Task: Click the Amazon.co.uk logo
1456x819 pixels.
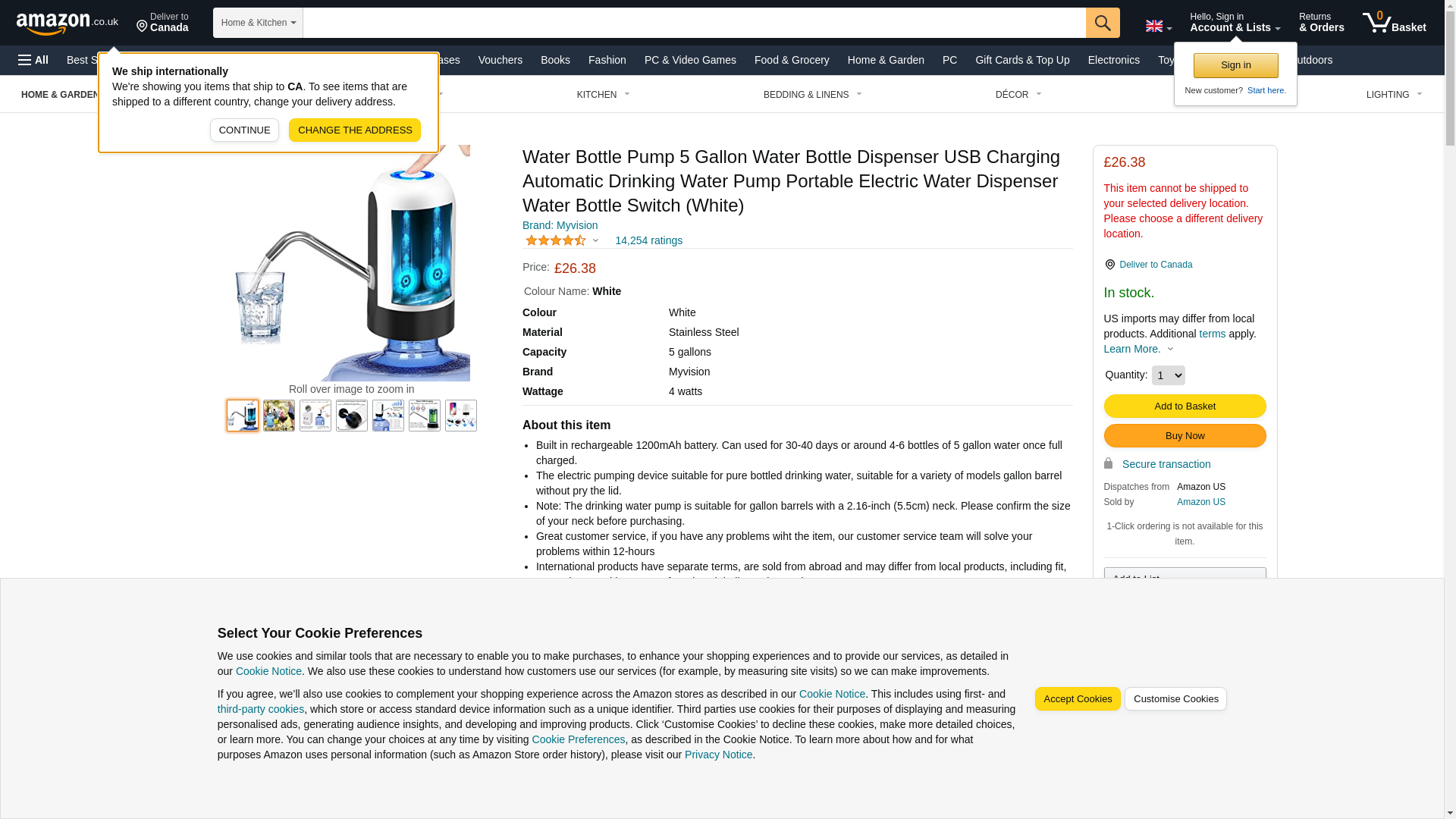Action: [x=67, y=23]
